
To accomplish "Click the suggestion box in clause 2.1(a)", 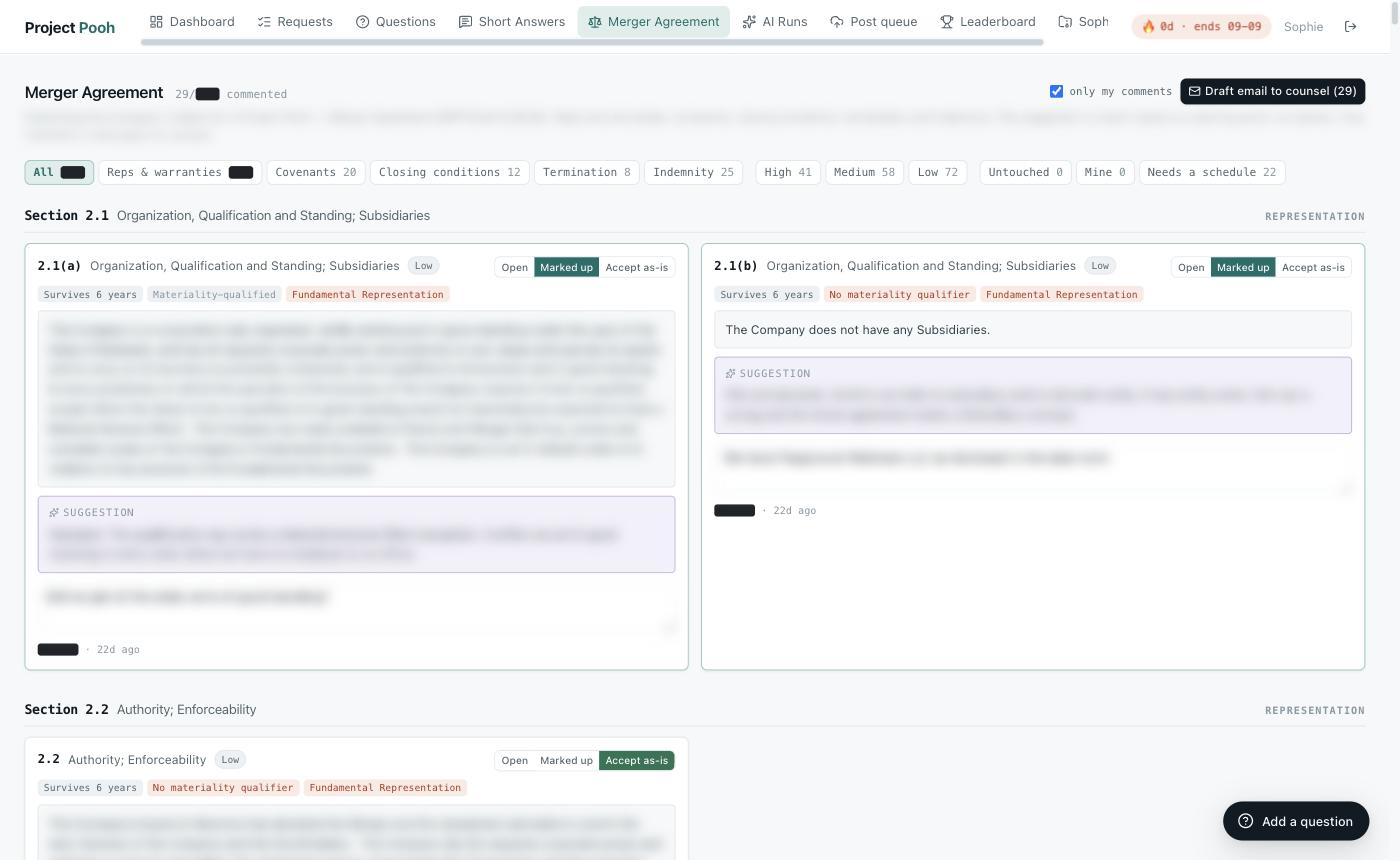I will (356, 534).
